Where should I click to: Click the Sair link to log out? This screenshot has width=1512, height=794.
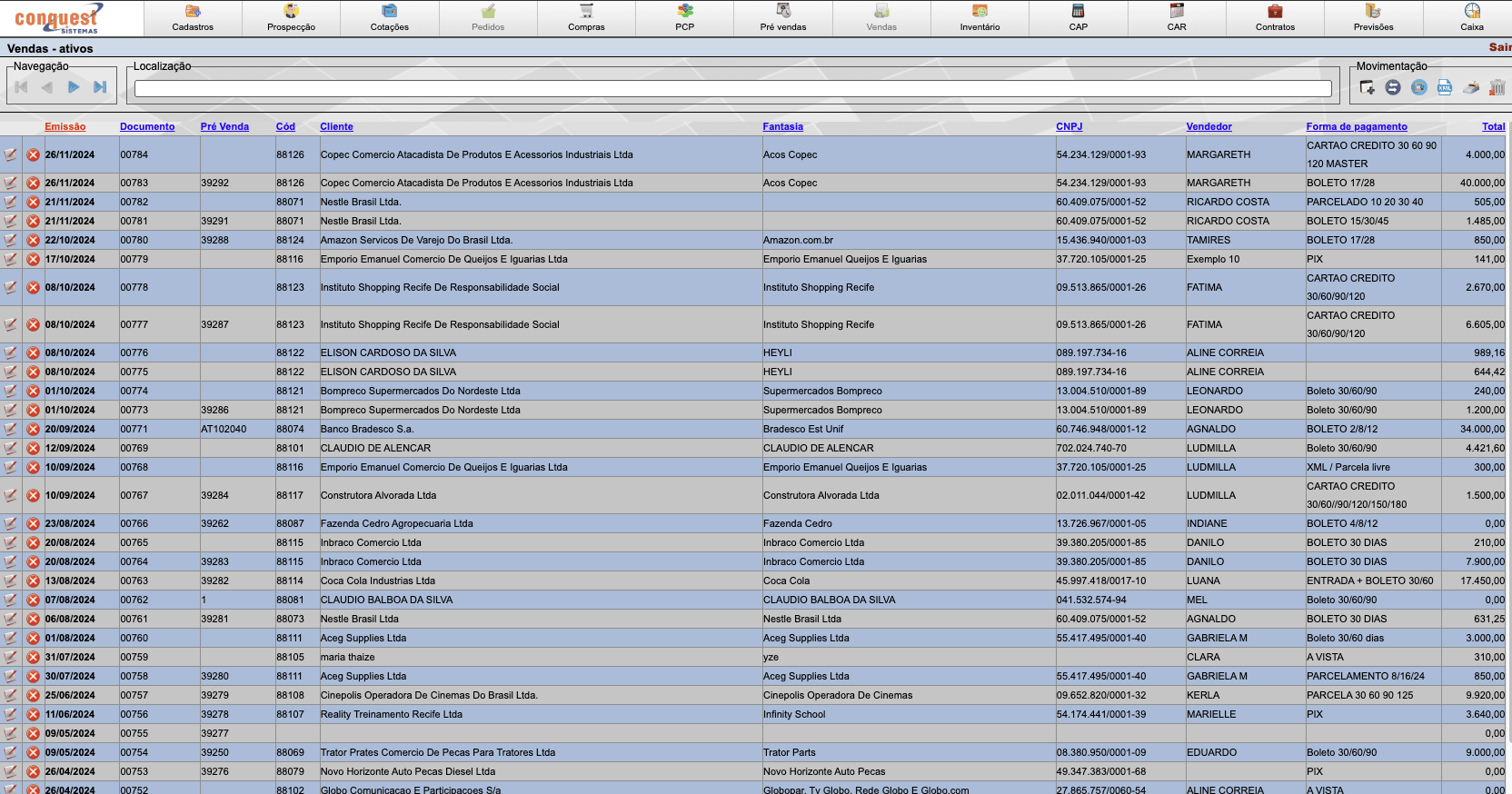[x=1499, y=47]
